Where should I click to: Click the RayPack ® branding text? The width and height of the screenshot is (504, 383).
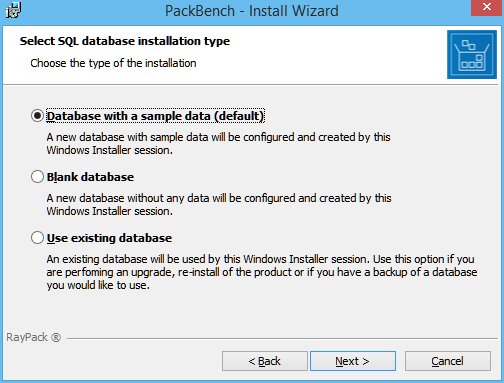[33, 337]
